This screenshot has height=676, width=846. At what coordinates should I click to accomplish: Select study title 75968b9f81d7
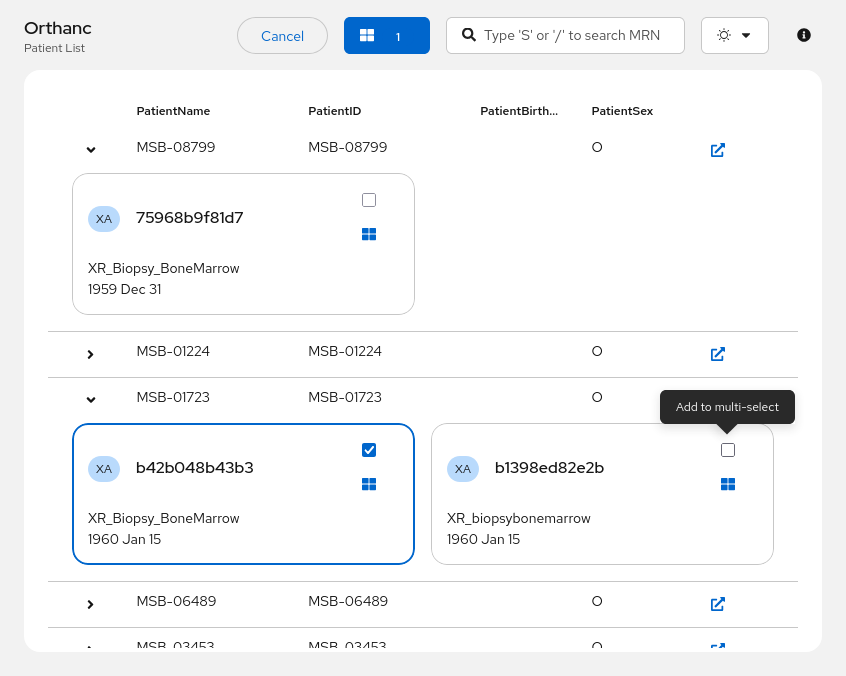[x=189, y=218]
